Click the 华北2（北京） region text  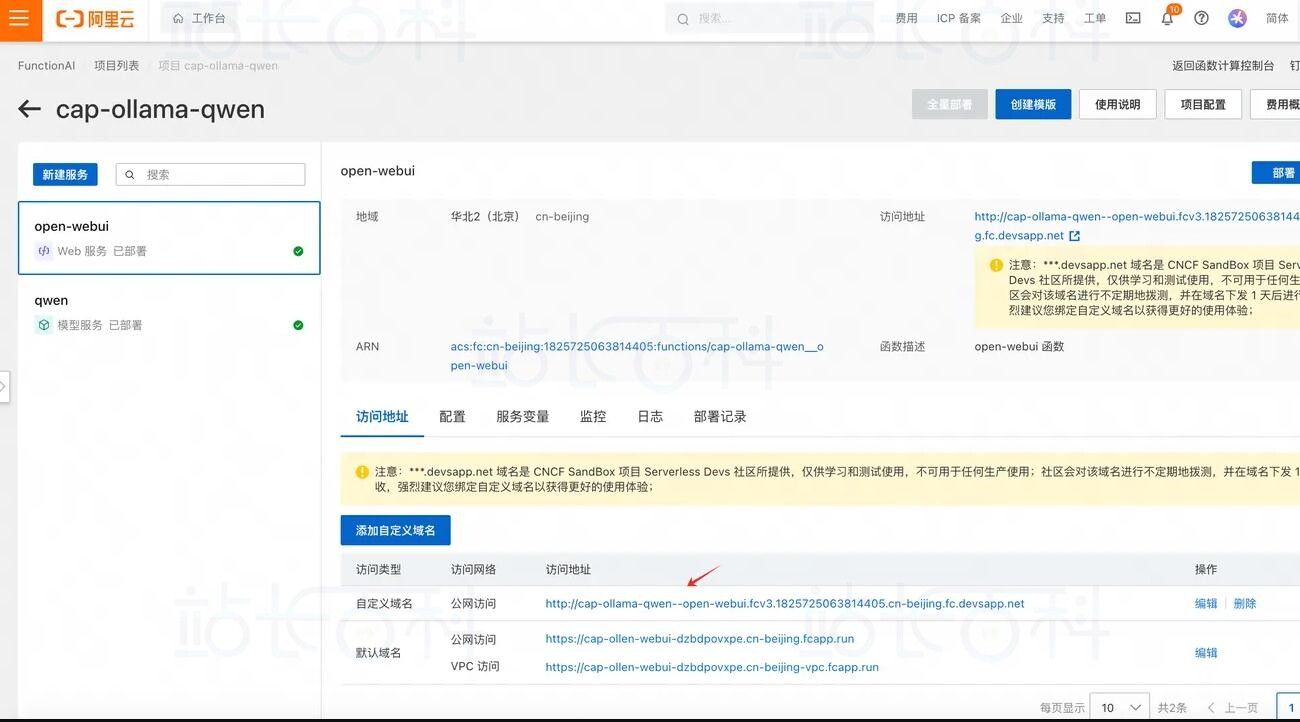click(485, 216)
